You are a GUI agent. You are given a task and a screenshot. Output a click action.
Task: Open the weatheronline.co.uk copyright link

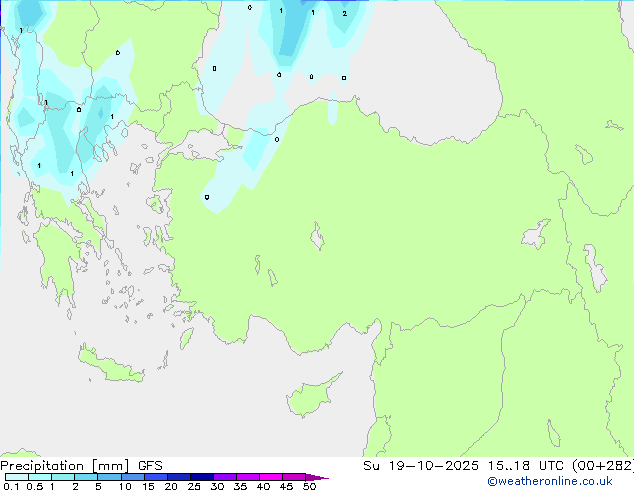[x=550, y=481]
